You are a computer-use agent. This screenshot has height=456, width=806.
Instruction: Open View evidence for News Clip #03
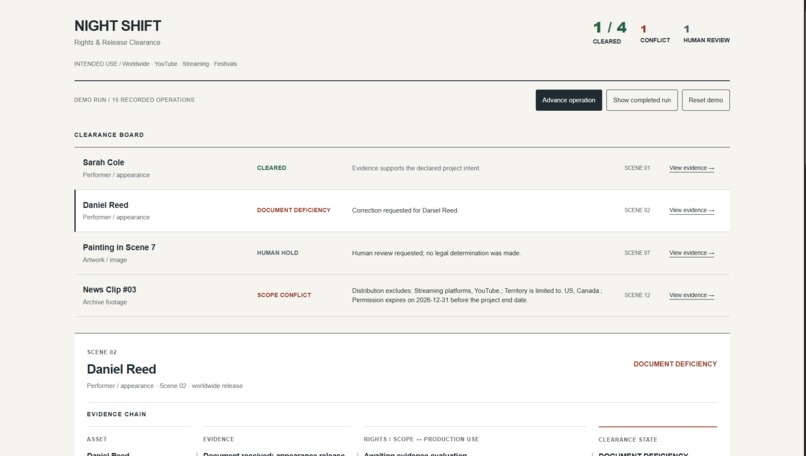pyautogui.click(x=691, y=295)
